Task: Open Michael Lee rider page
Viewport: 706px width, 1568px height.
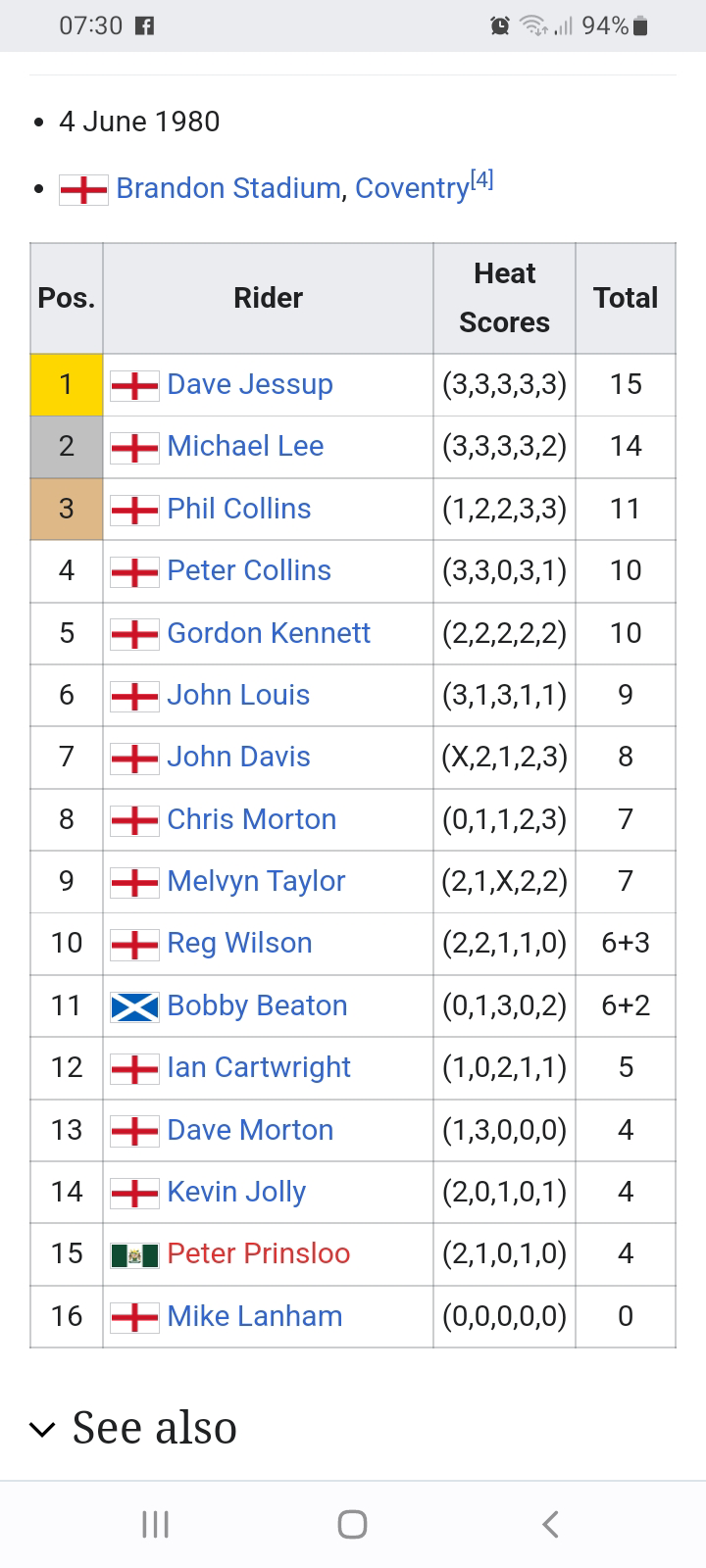Action: coord(245,446)
